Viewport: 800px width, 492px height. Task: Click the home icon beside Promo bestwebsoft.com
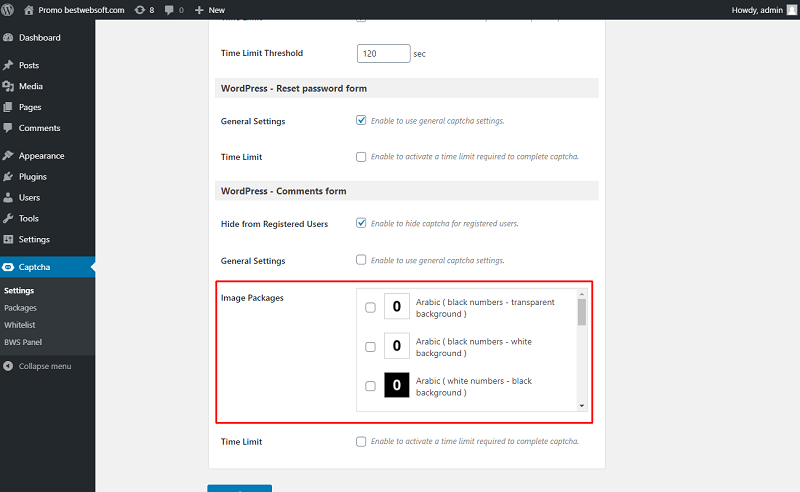29,10
